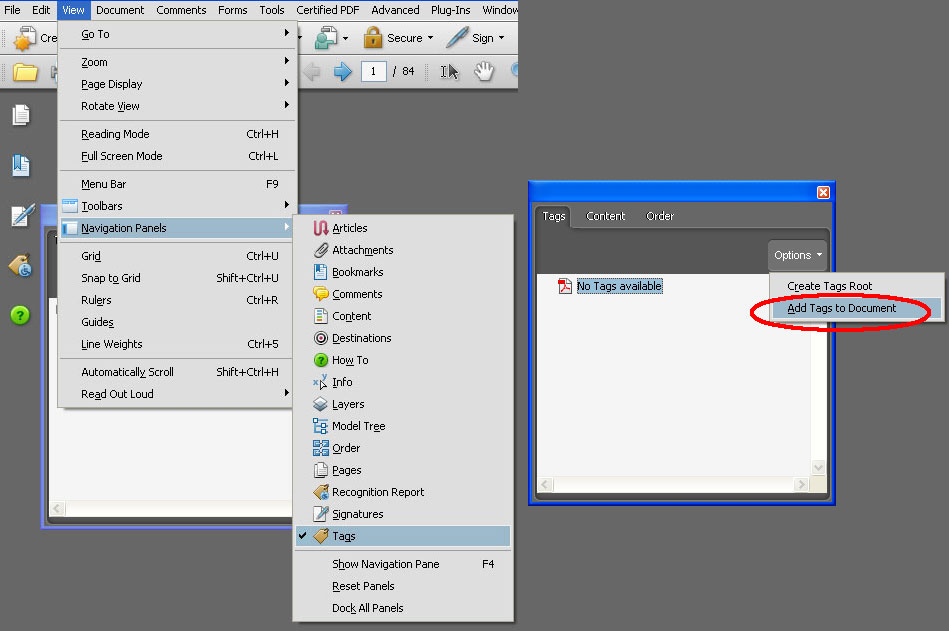949x631 pixels.
Task: Choose Pages navigation panel
Action: pos(402,470)
